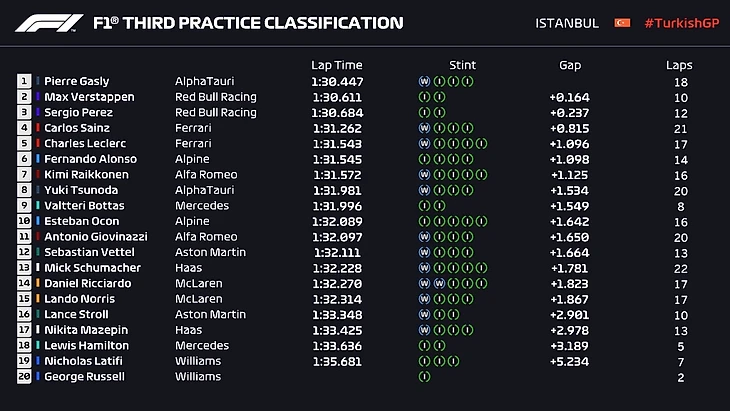Click Kimi Raikkonen's wet tyre icon
The height and width of the screenshot is (411, 730).
425,174
